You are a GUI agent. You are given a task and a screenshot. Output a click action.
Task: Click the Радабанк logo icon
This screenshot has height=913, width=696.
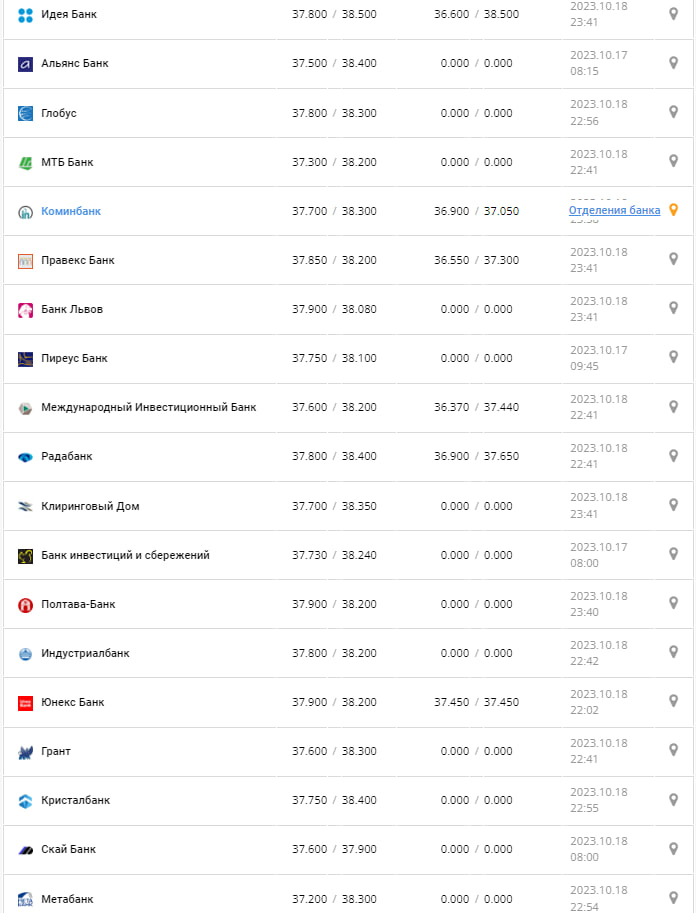click(x=26, y=457)
